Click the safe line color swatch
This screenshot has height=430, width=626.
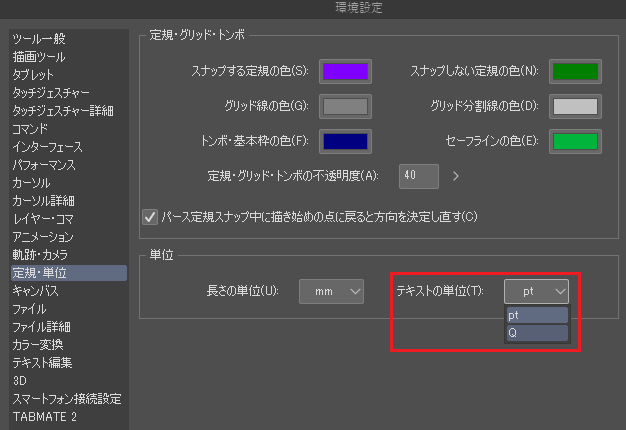click(575, 141)
